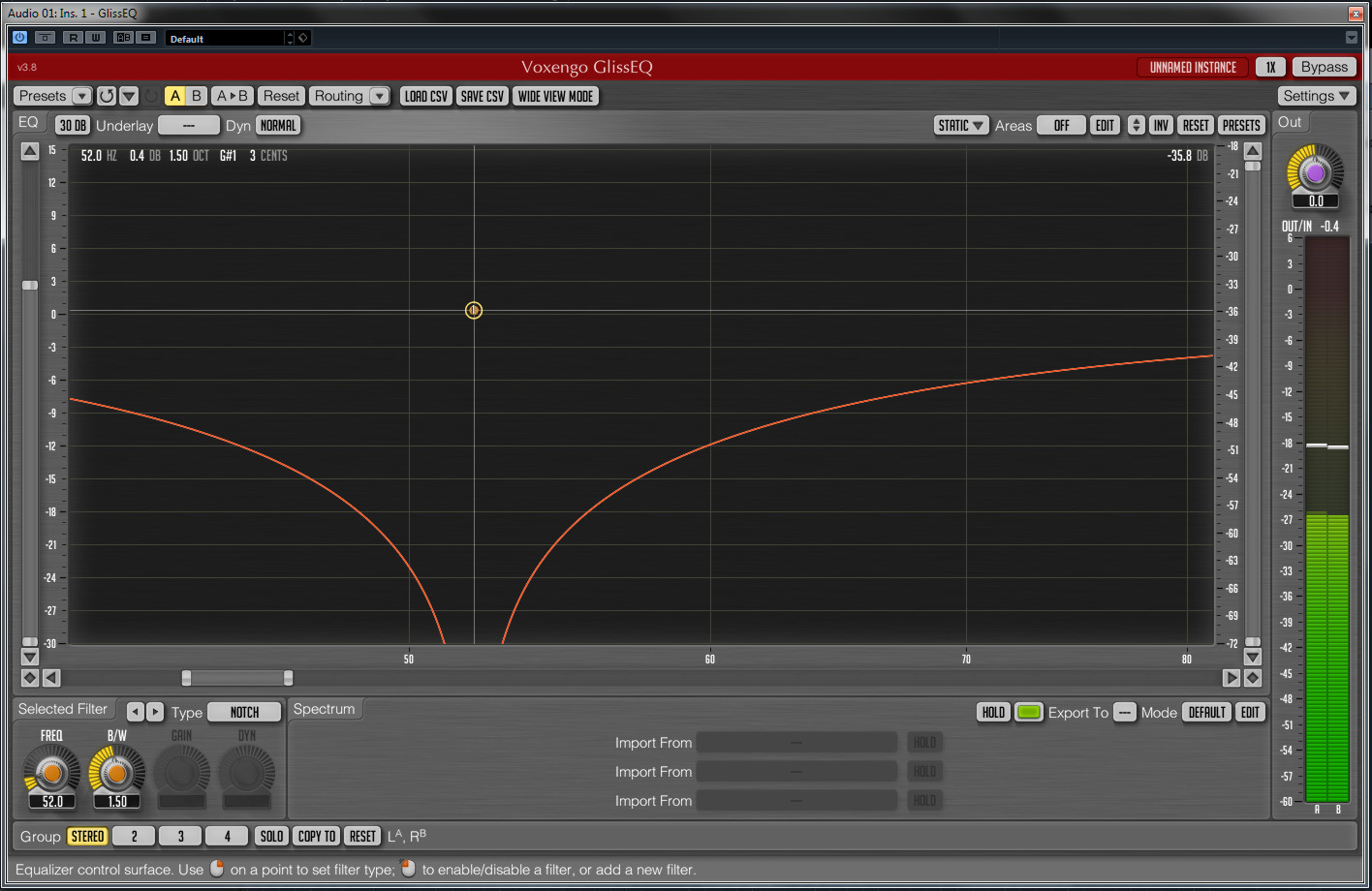
Task: Click the output gain value 0.0
Action: (1316, 201)
